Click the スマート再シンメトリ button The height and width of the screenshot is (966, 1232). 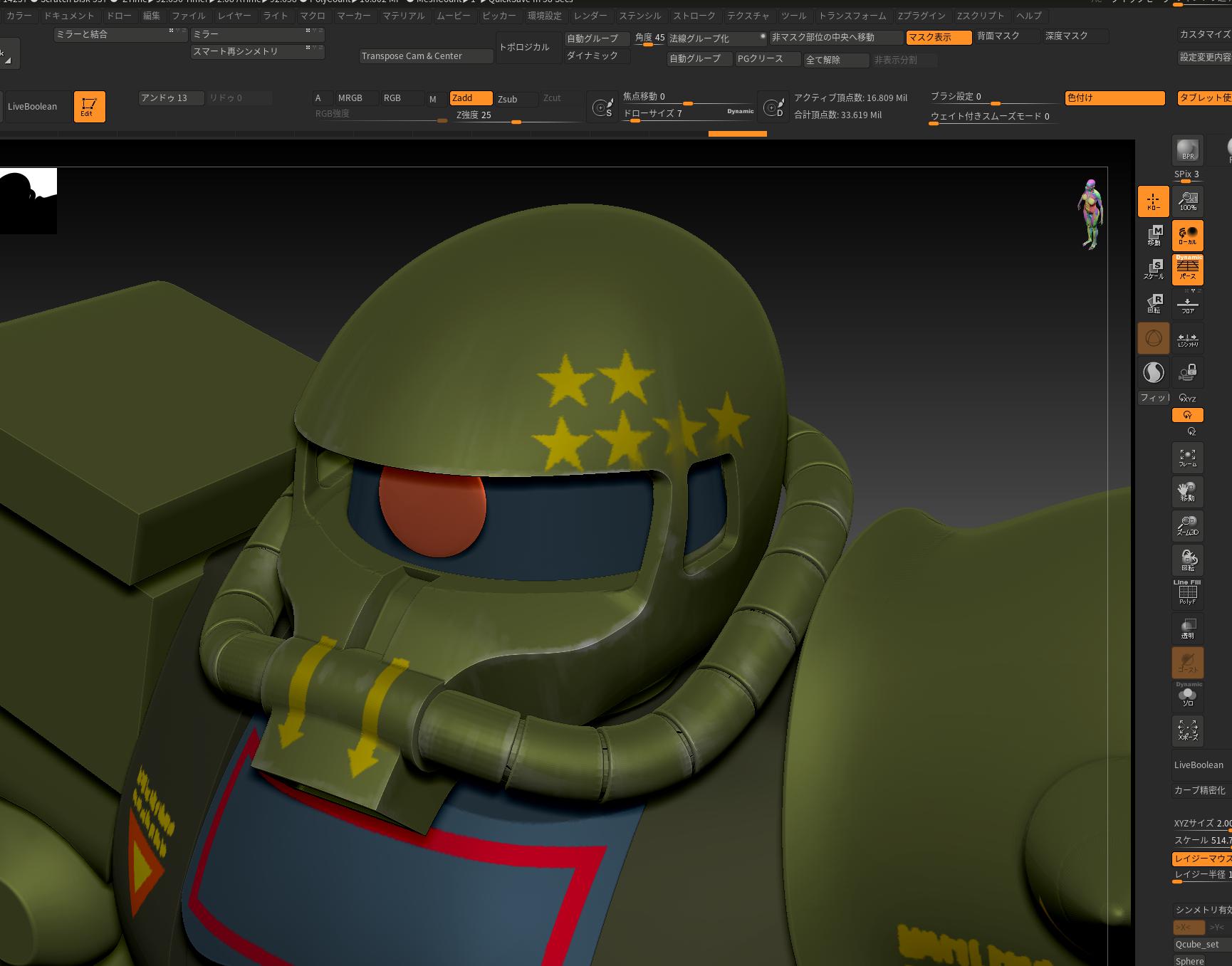point(258,51)
